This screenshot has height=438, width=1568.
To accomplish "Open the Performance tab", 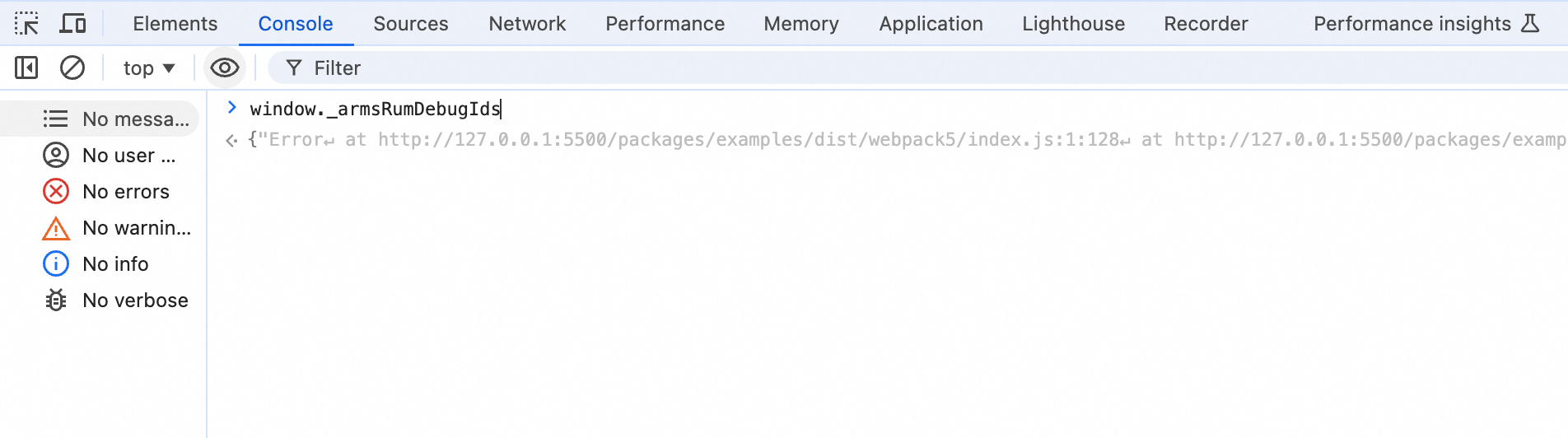I will click(665, 24).
